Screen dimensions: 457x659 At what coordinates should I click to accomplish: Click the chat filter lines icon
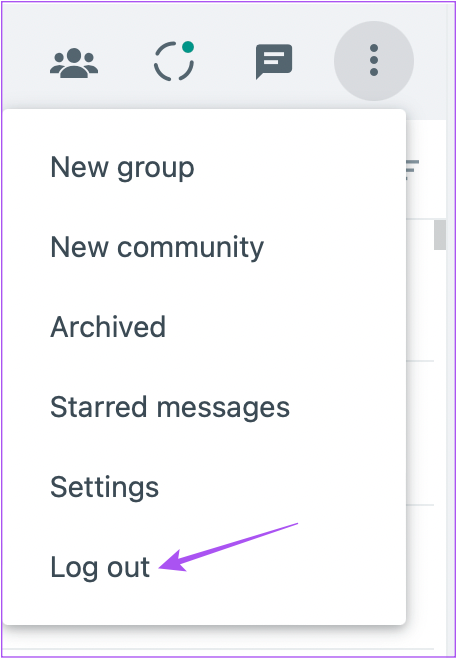(412, 169)
